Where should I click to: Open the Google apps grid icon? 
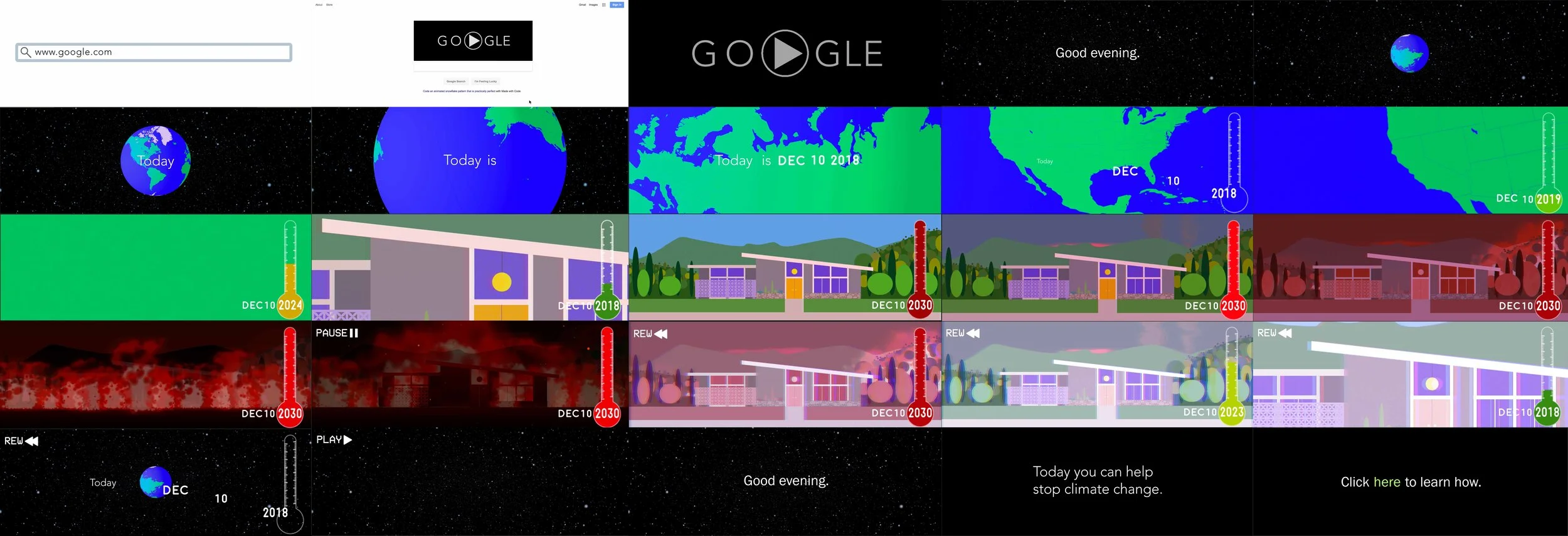click(604, 5)
